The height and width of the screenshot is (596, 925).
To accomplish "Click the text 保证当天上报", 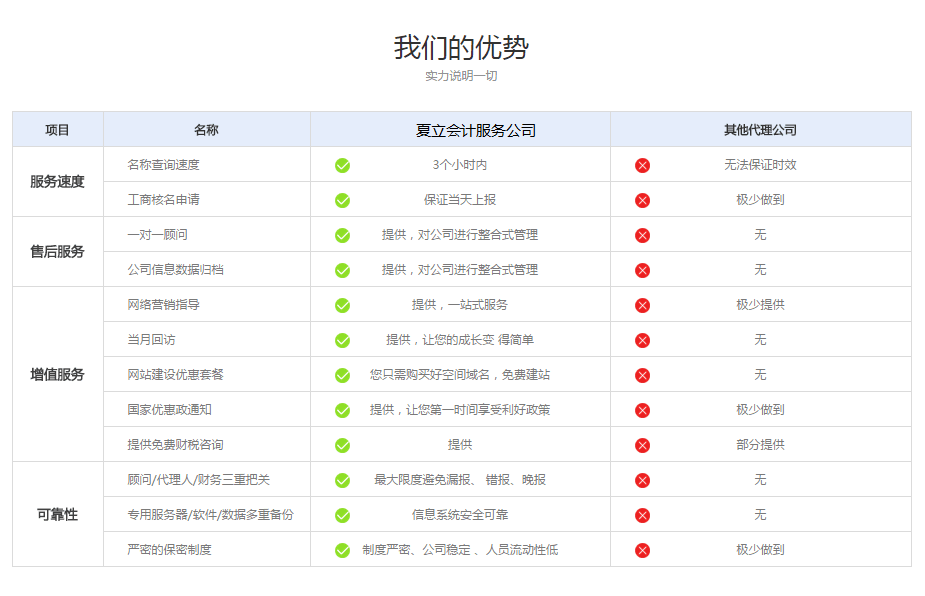I will (460, 200).
